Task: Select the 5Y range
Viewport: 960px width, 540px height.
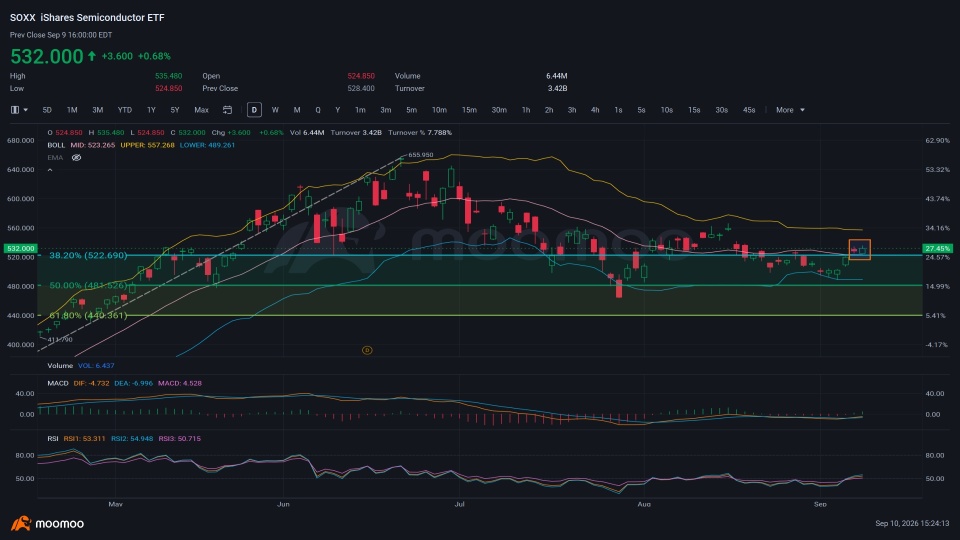Action: point(175,110)
